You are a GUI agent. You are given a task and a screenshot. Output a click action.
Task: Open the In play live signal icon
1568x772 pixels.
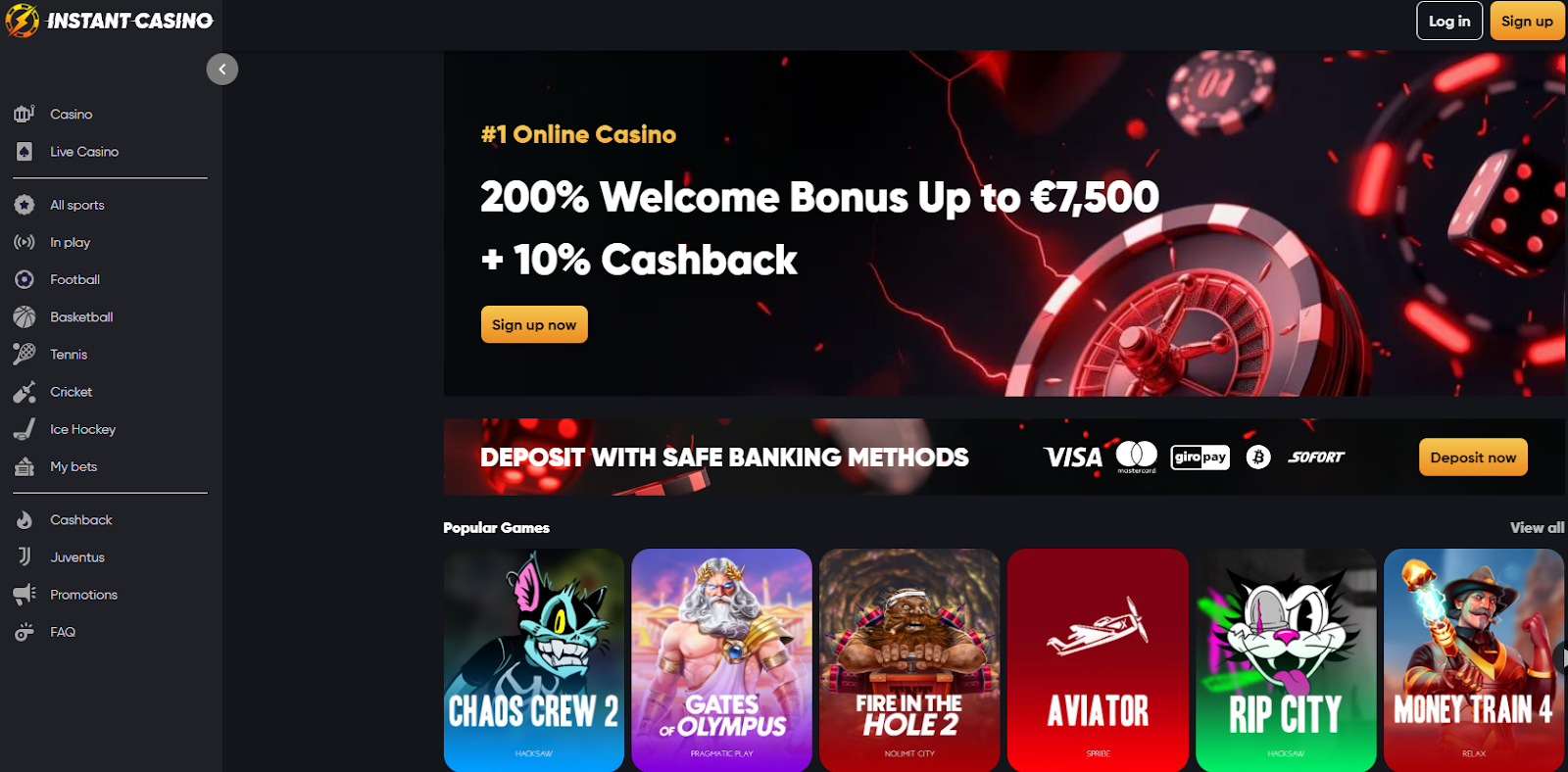click(x=24, y=242)
